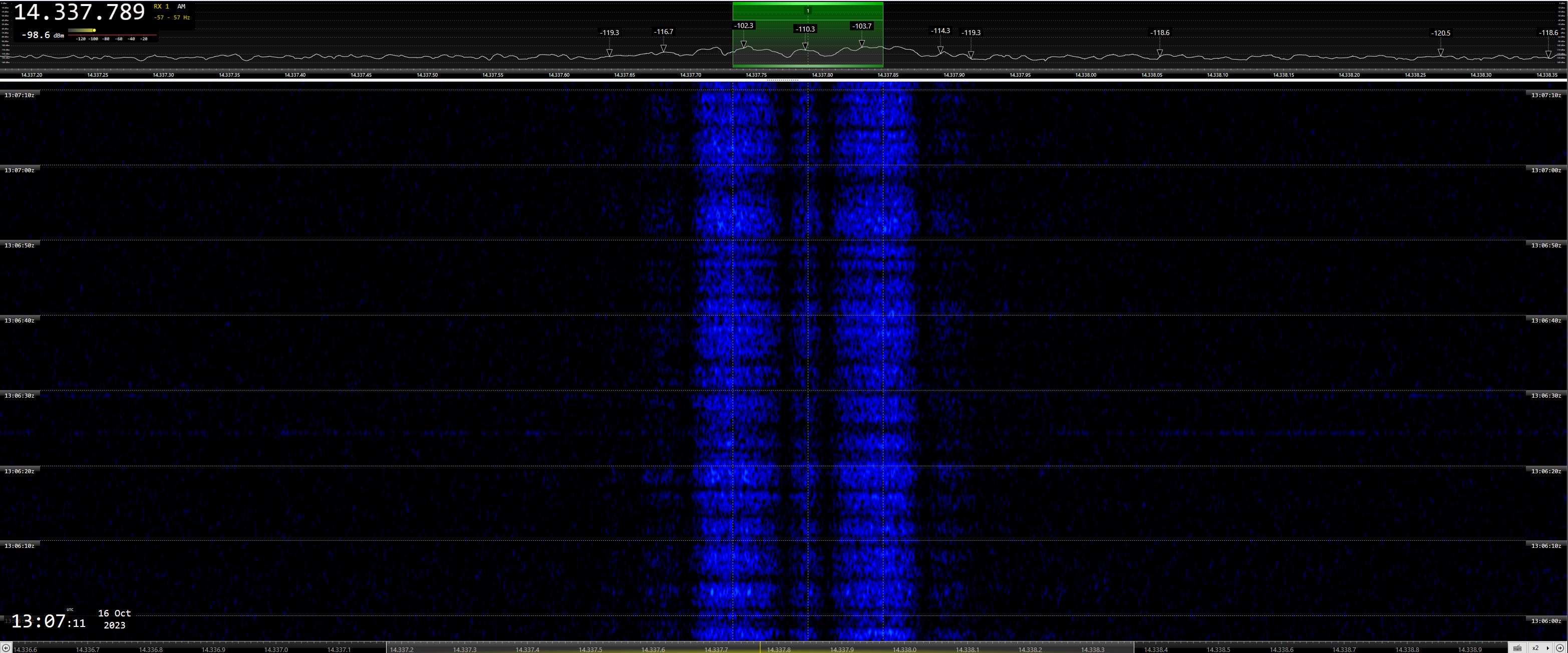The image size is (1568, 653).
Task: Click the -116.7 peak marker triangle
Action: (664, 48)
